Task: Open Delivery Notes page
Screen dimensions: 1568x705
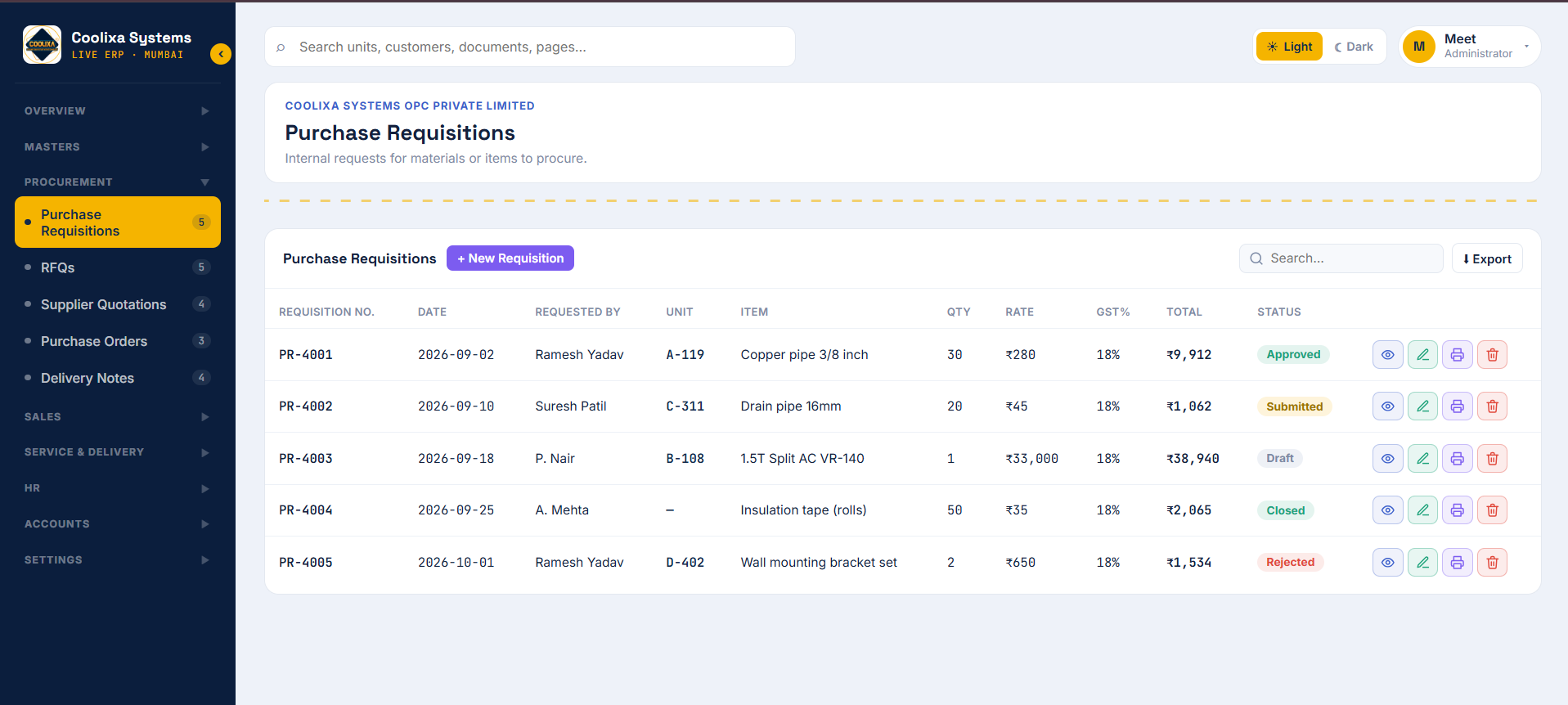Action: point(118,378)
